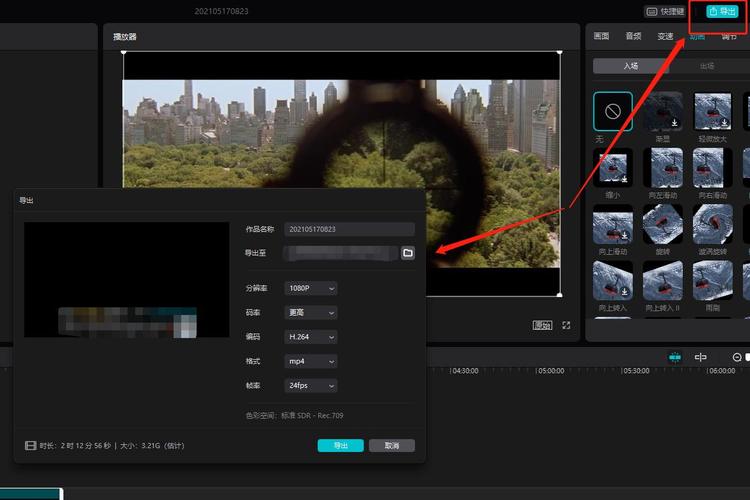This screenshot has height=500, width=750.
Task: Open the 变速 speed tab
Action: (x=665, y=36)
